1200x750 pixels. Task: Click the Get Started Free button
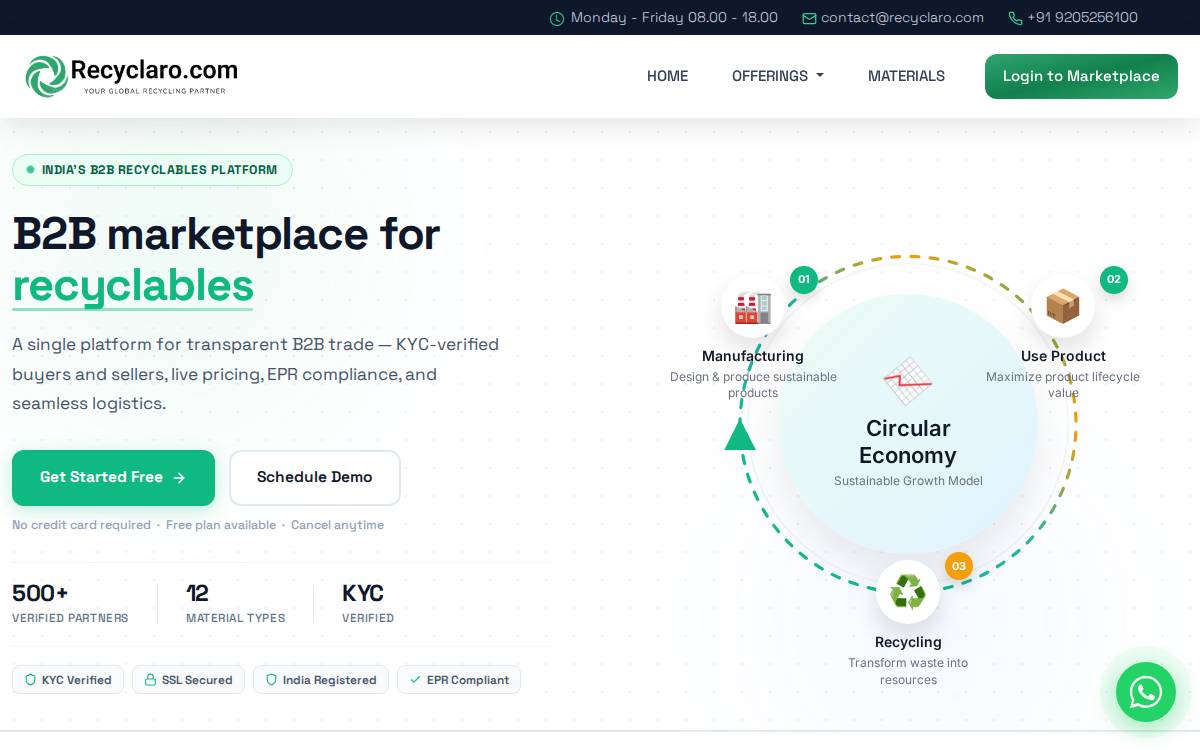113,478
